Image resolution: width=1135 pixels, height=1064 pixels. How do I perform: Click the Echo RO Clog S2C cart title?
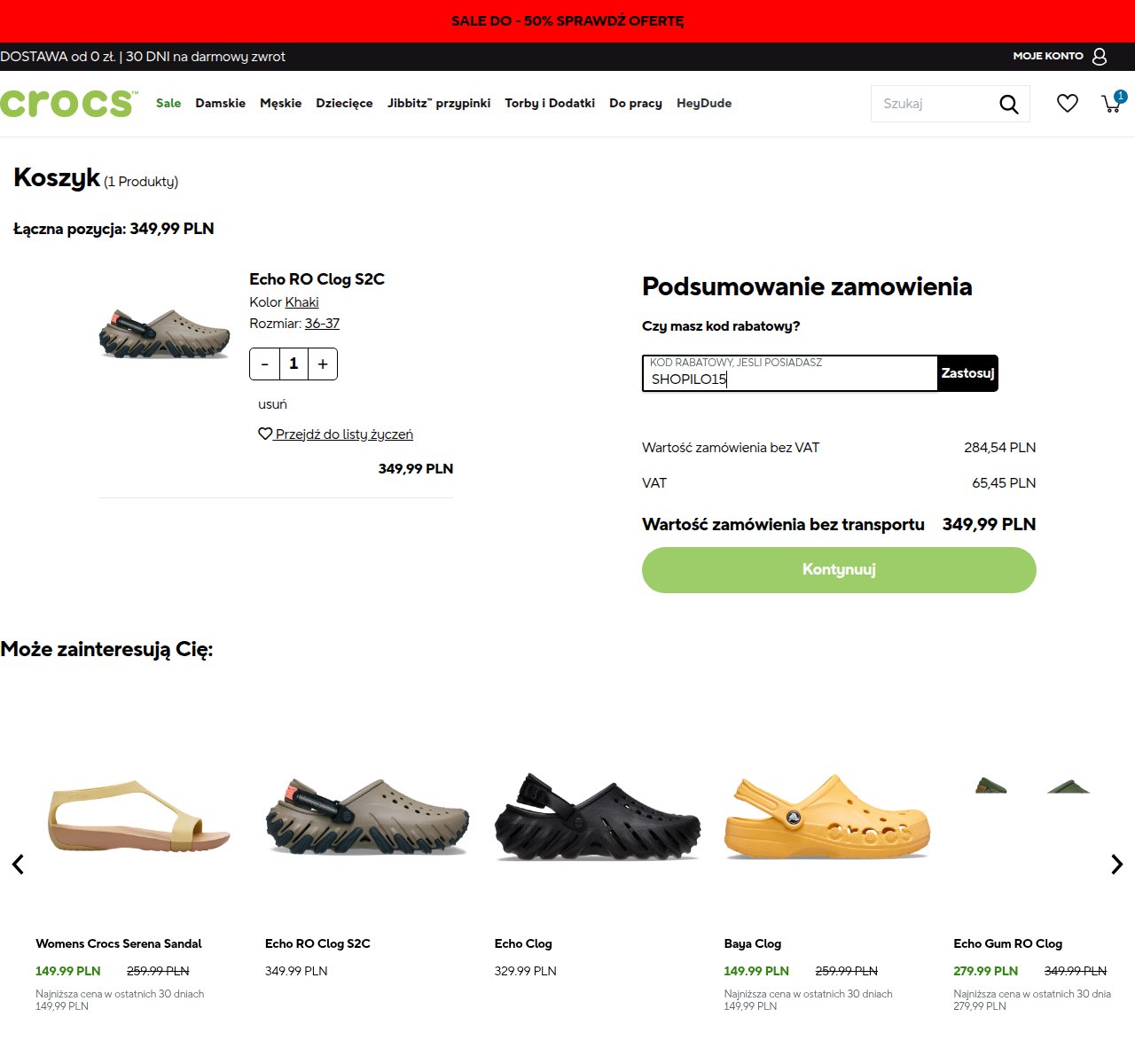317,279
